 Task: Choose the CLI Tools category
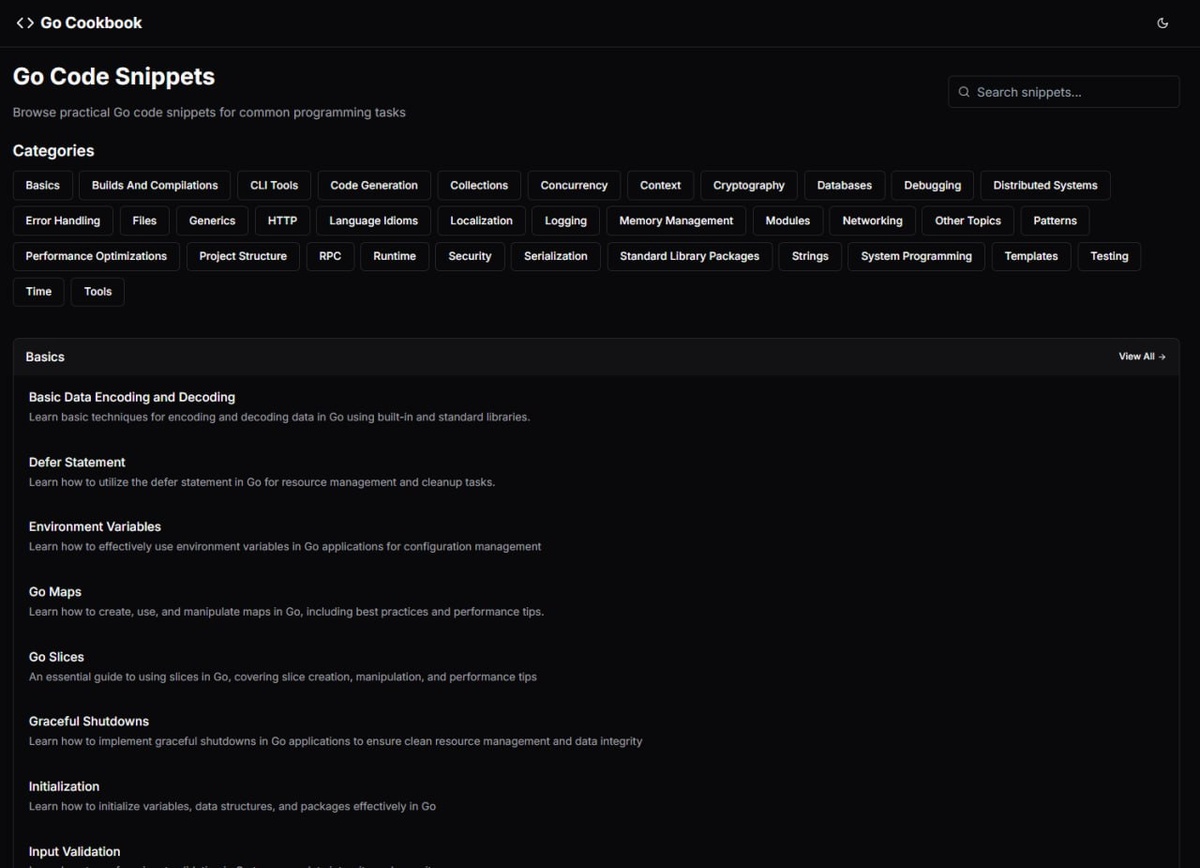[274, 185]
